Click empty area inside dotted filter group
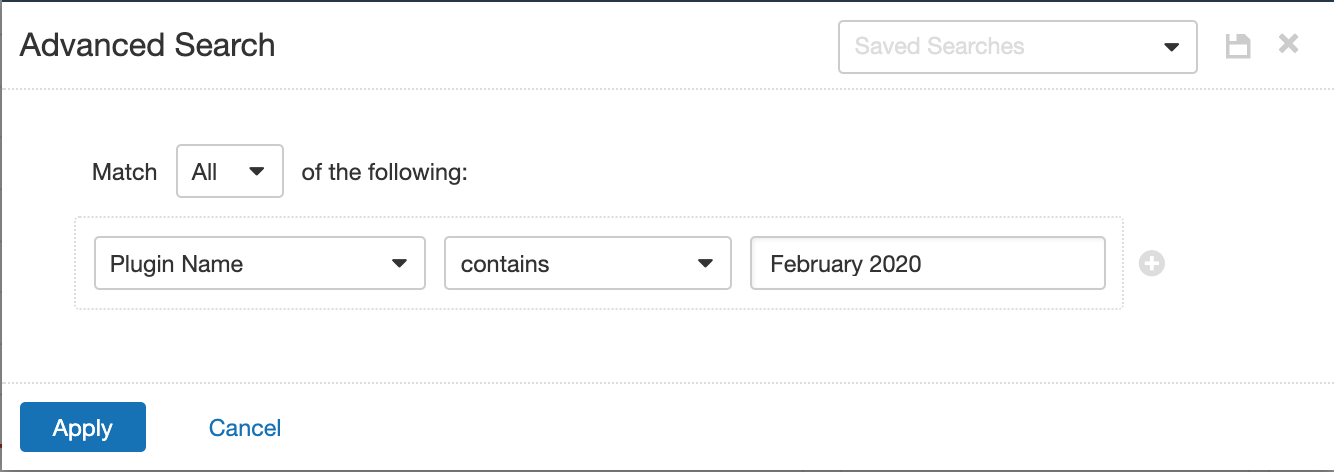Screen dimensions: 1334x472 (600, 299)
